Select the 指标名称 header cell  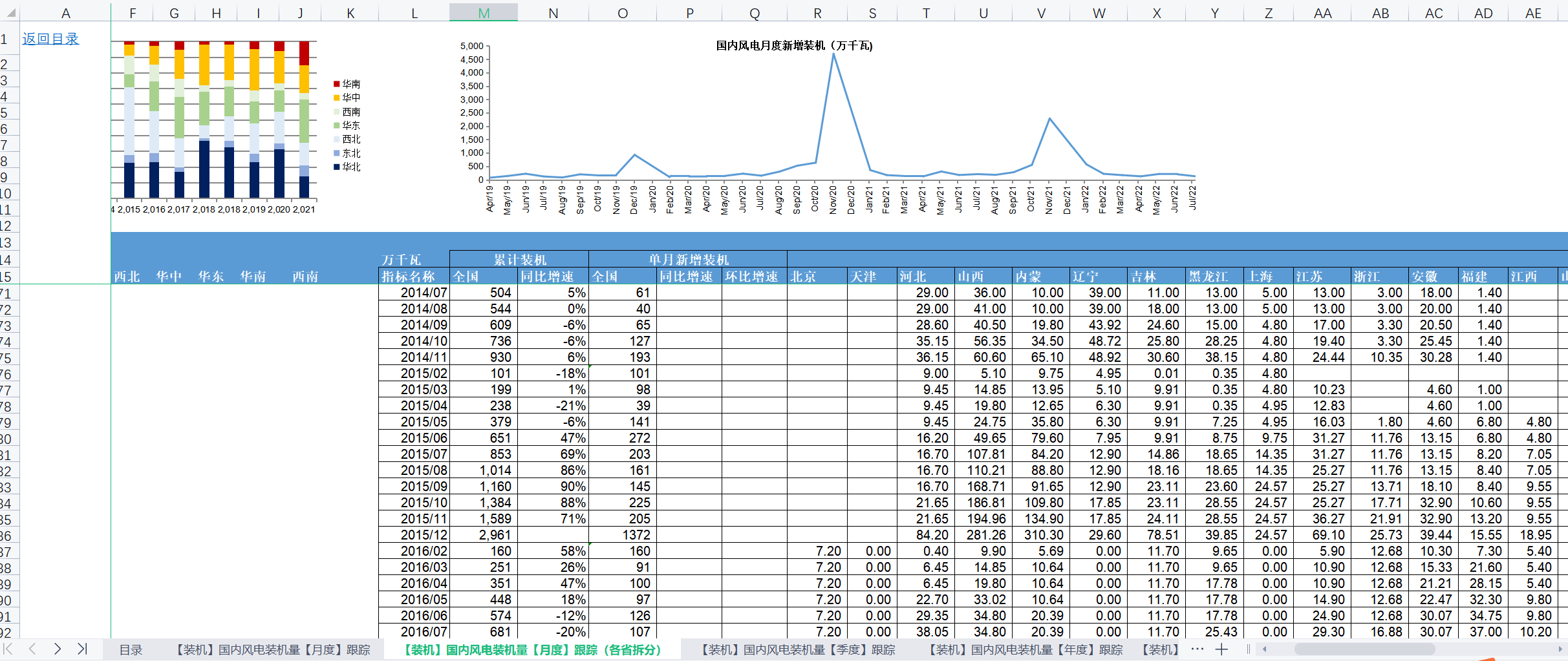coord(414,276)
